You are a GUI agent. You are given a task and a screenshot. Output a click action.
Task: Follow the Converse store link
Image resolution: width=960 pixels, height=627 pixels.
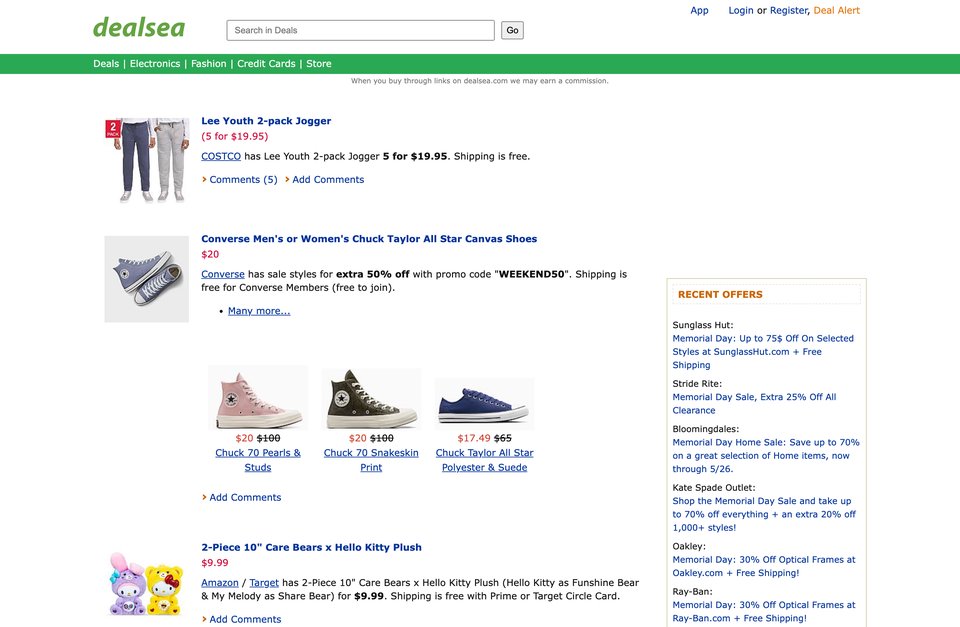pos(223,274)
